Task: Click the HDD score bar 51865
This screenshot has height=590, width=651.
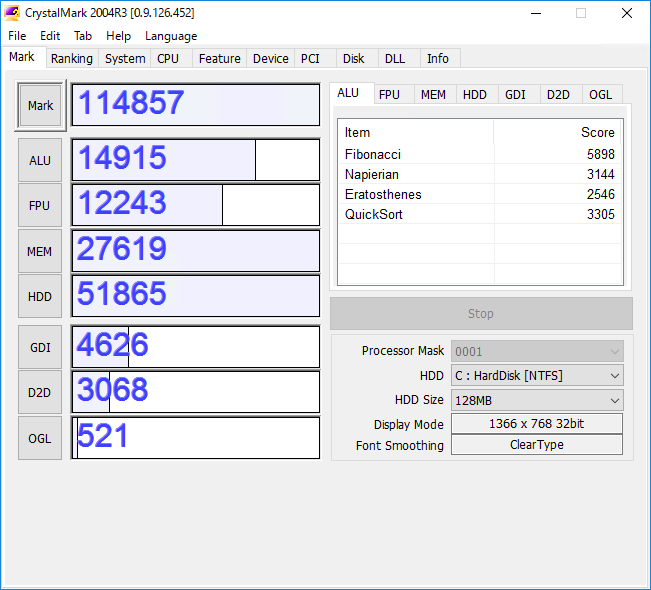Action: 196,296
